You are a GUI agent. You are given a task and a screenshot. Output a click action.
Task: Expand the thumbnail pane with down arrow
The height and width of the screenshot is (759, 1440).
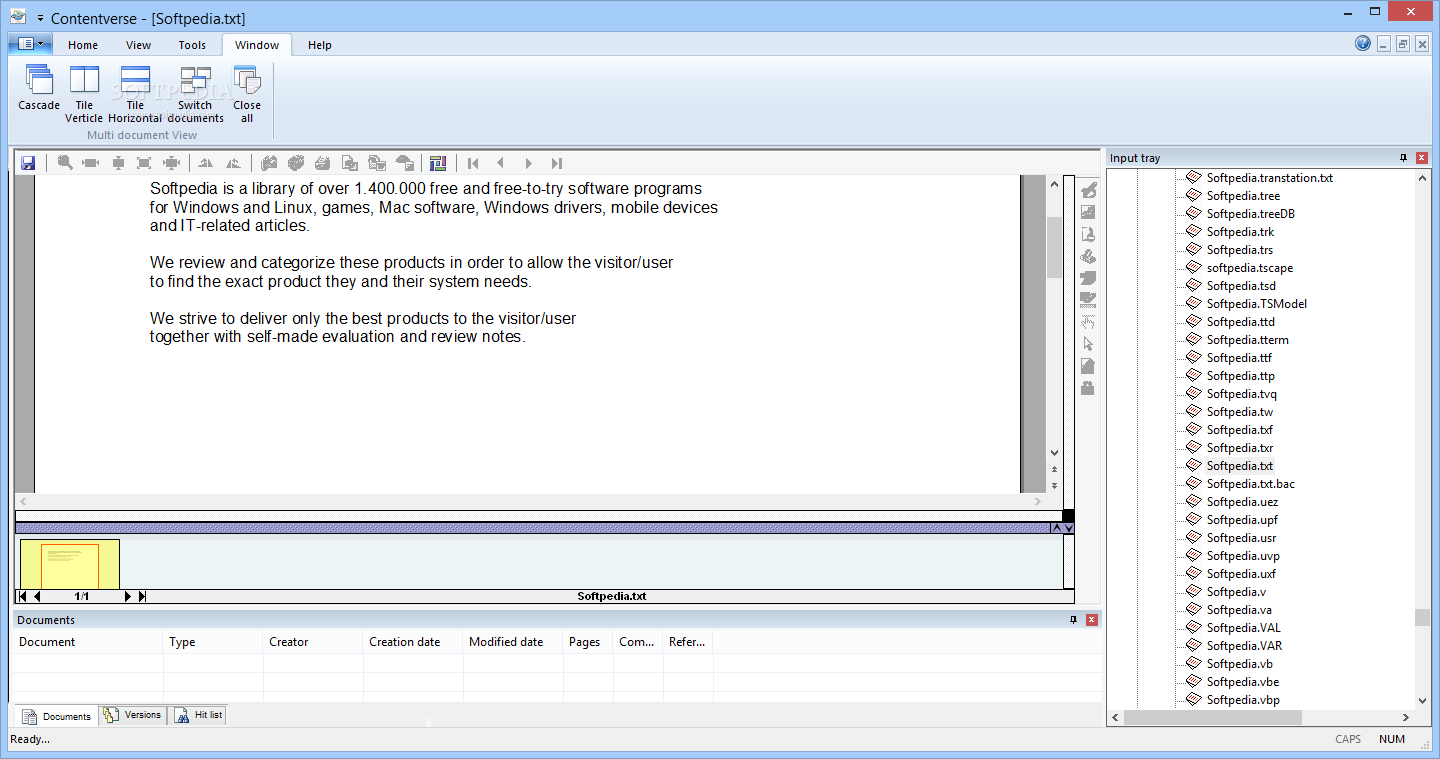1069,528
